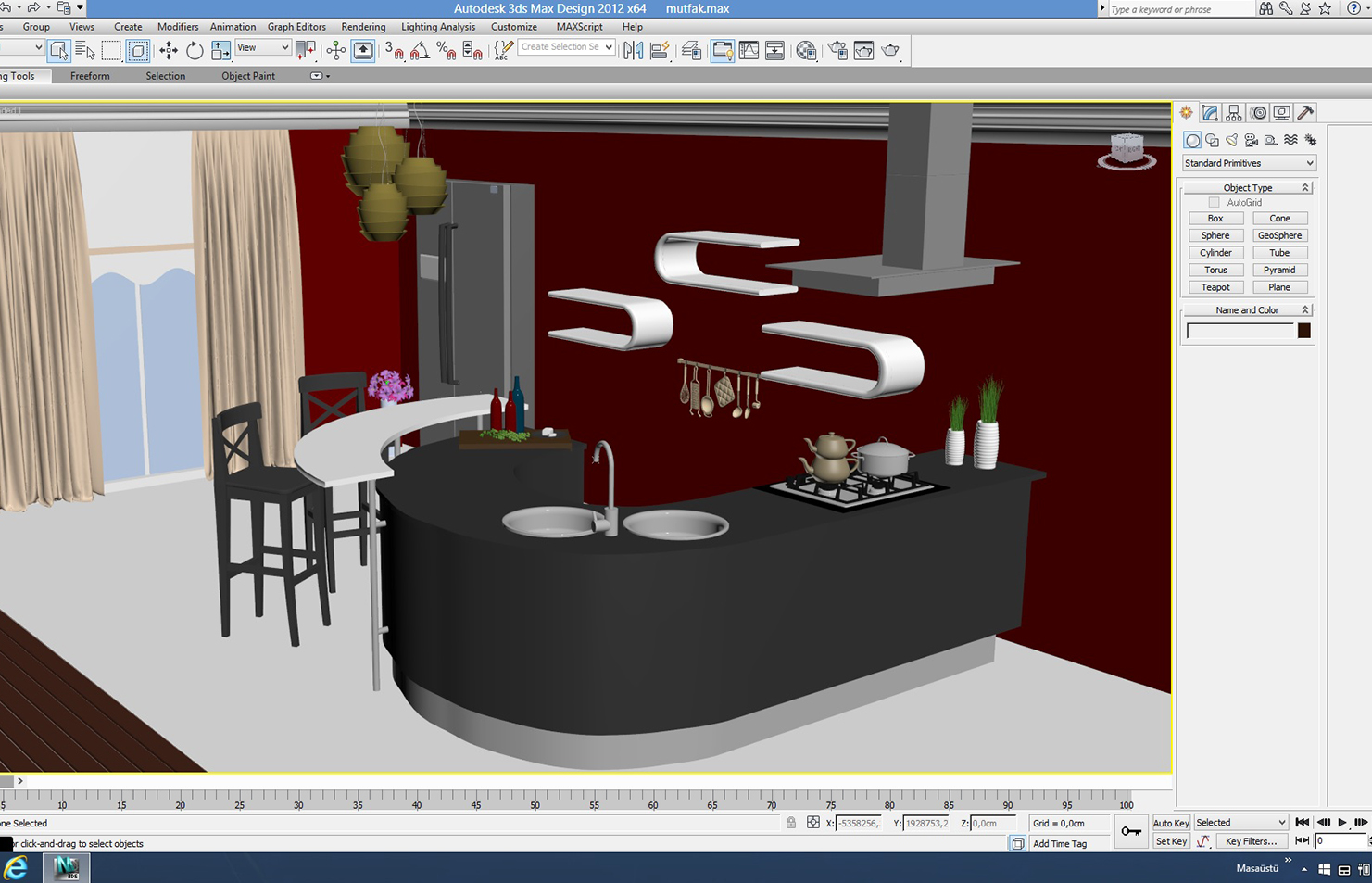Open selection filter dropdown
Viewport: 1372px width, 883px height.
[x=22, y=48]
